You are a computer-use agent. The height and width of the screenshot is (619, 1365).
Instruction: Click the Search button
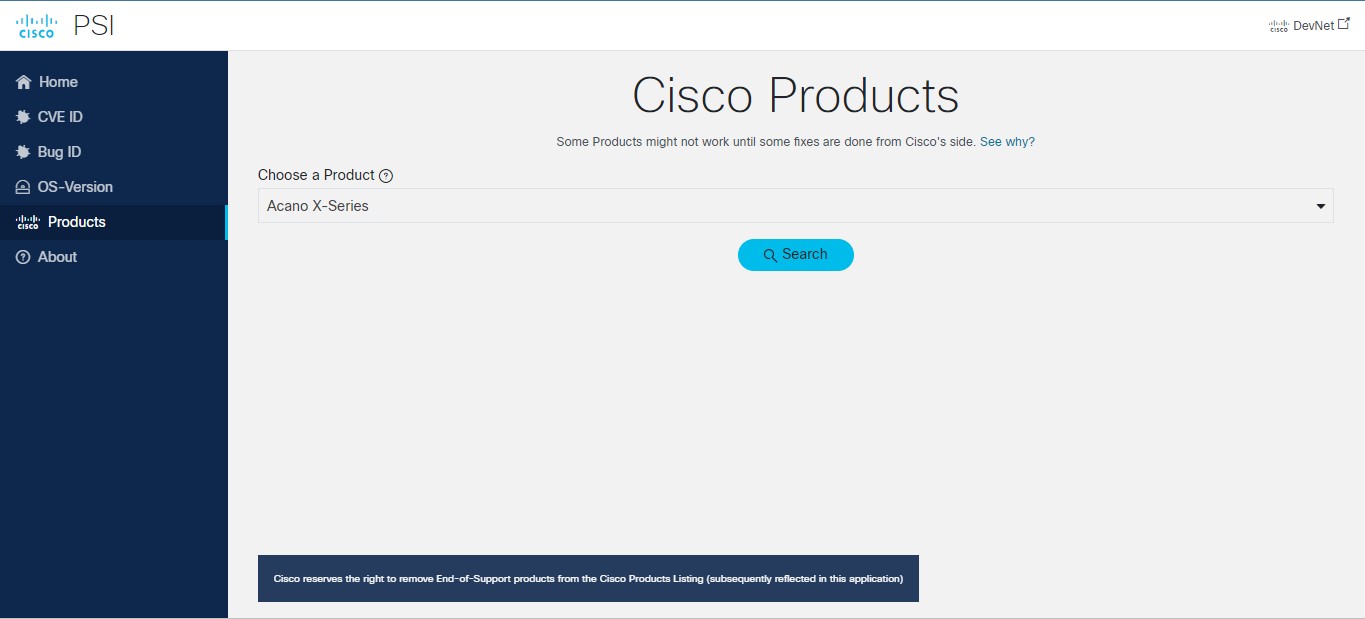click(796, 255)
